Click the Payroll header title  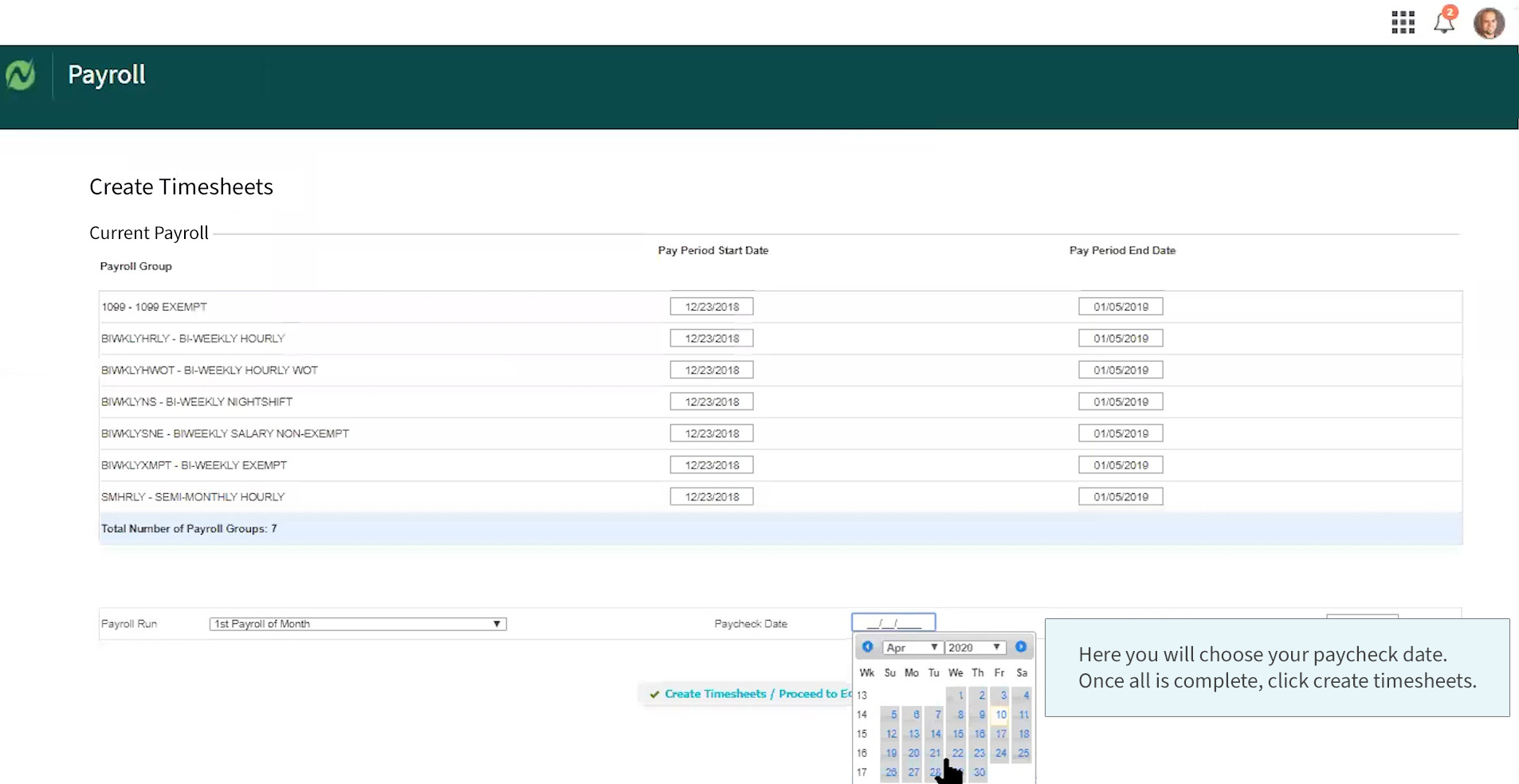point(107,75)
